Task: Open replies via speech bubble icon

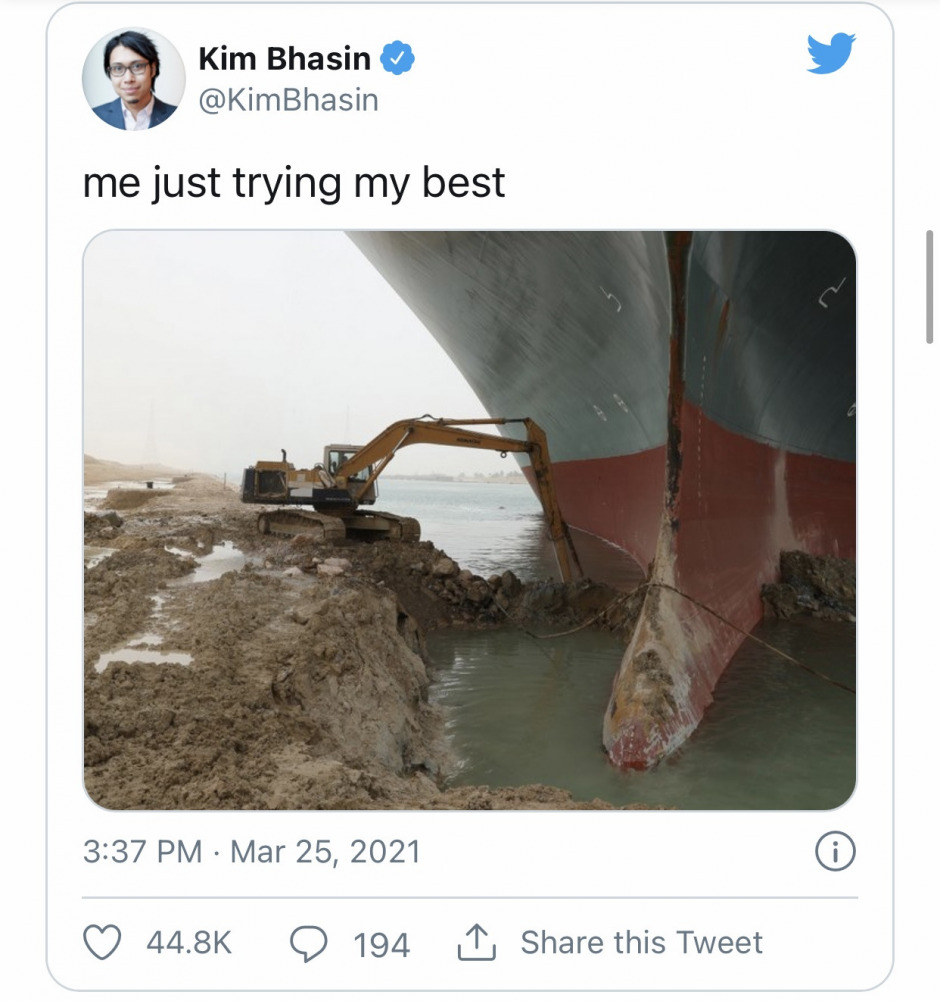Action: click(309, 944)
